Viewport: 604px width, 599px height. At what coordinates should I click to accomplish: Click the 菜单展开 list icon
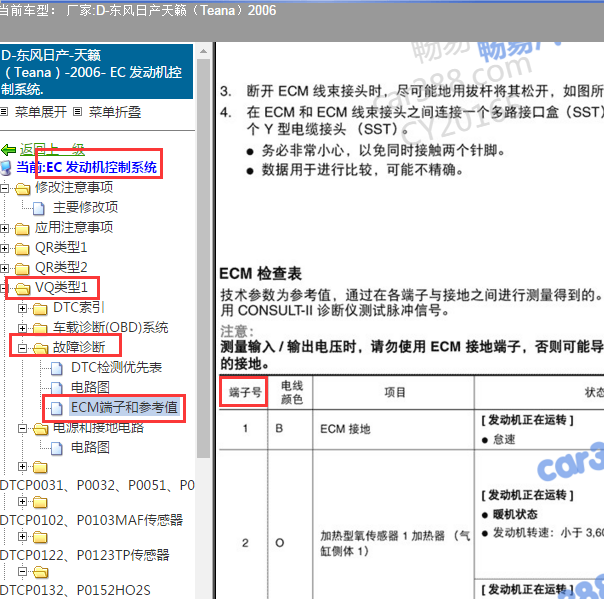pos(4,112)
